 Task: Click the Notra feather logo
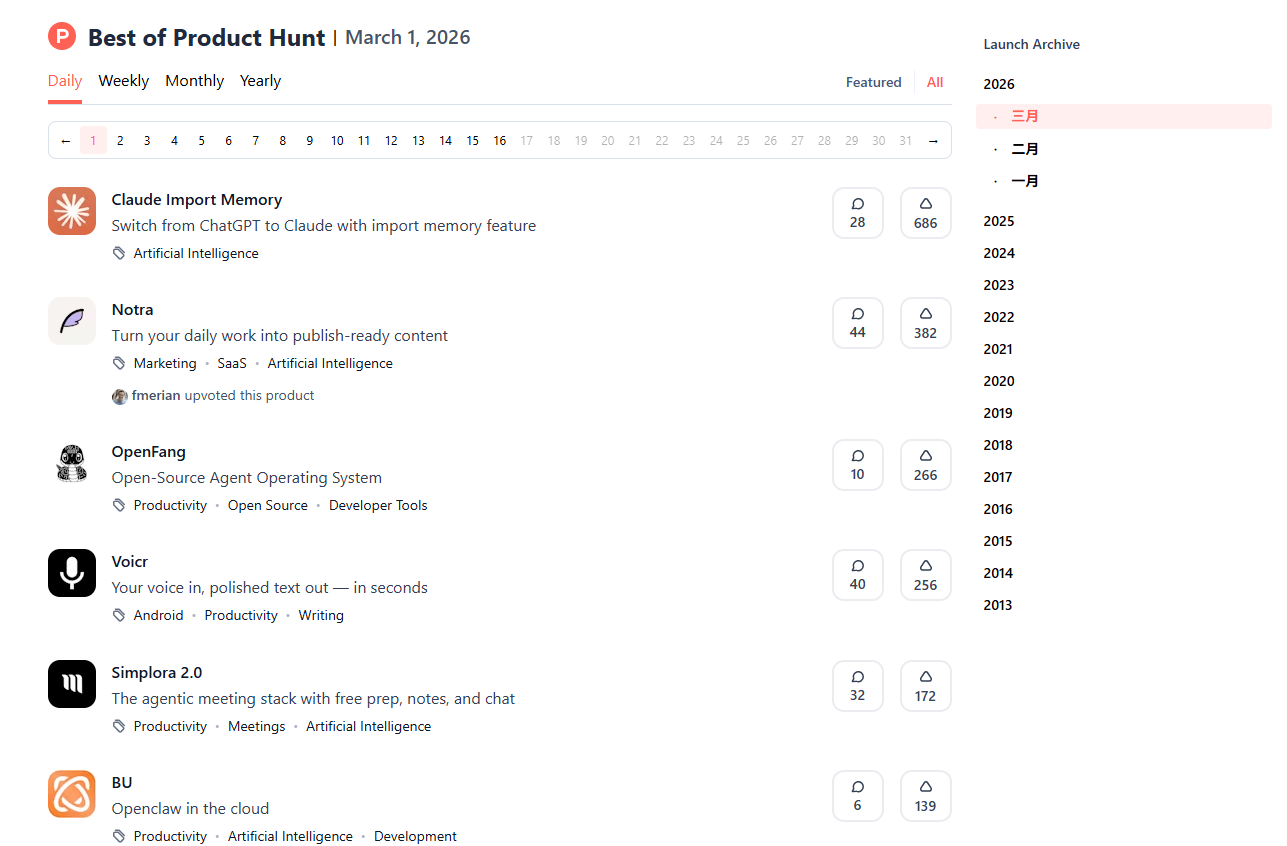(72, 321)
